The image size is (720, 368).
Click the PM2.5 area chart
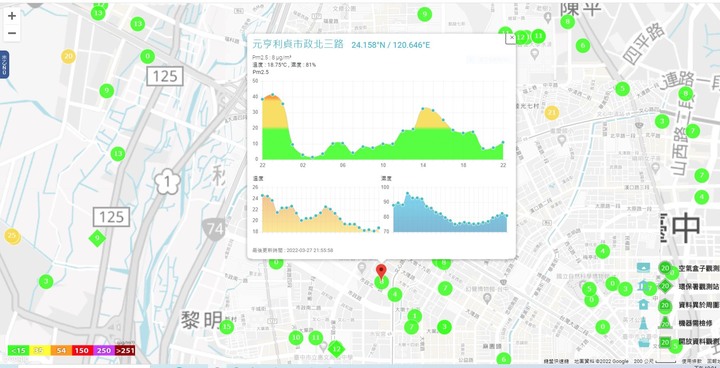click(x=382, y=120)
